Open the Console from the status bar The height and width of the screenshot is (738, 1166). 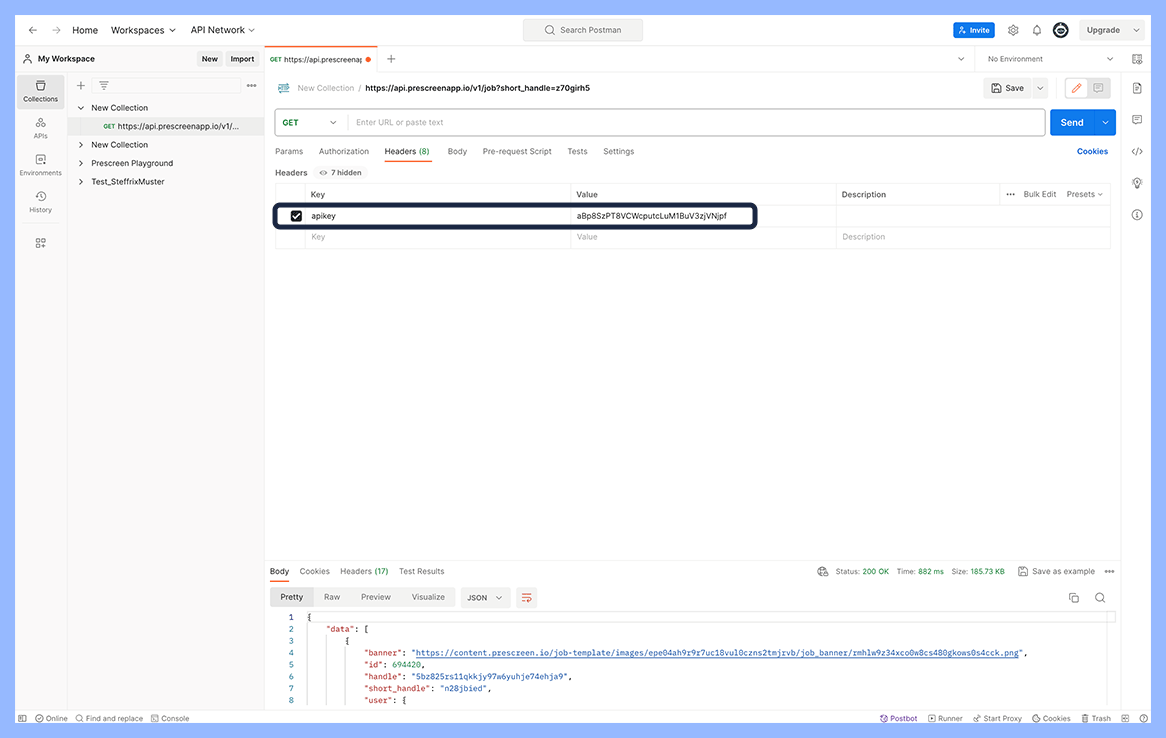[x=170, y=718]
